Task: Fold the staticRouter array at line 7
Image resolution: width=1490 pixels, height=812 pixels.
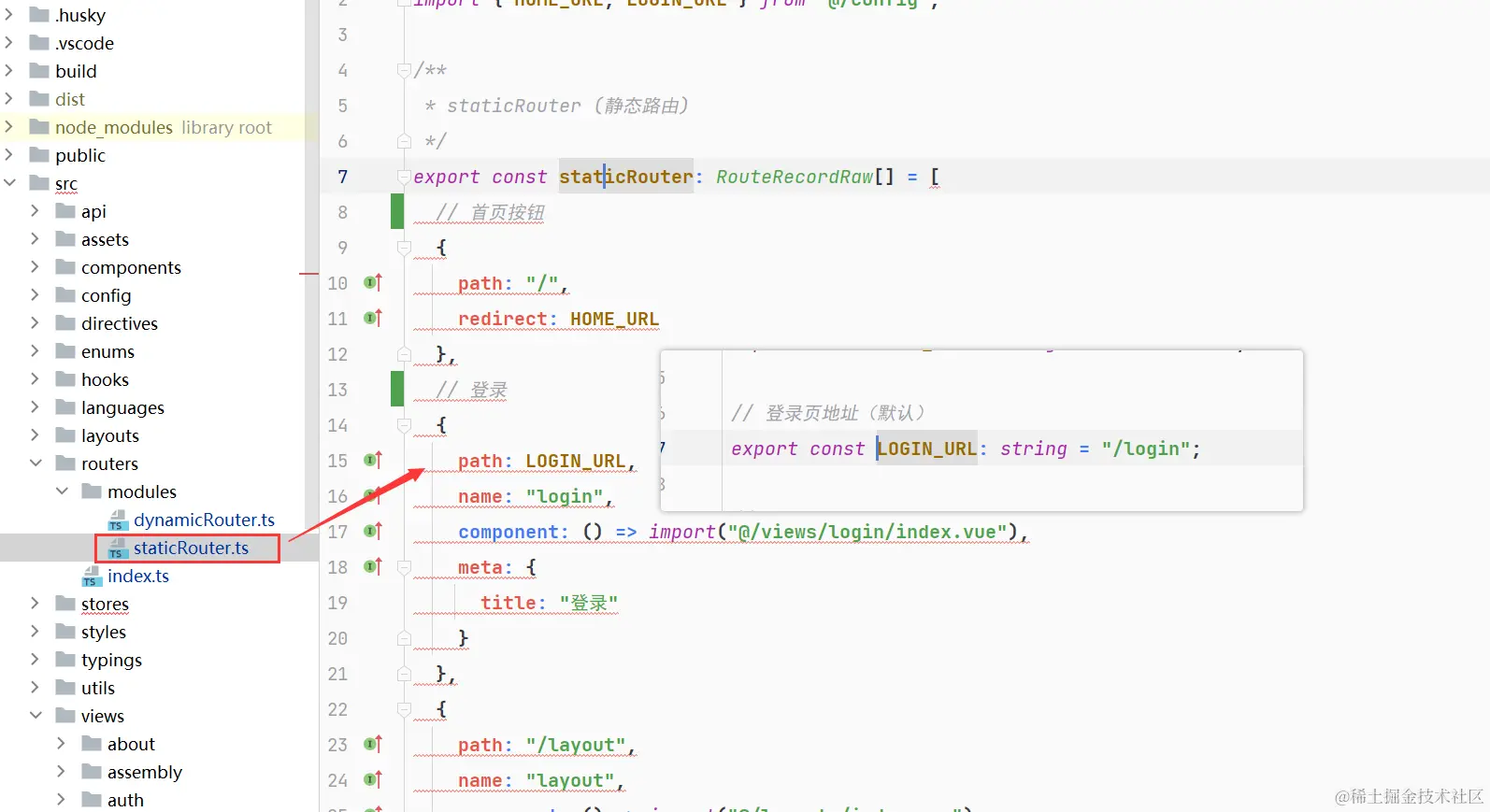Action: click(404, 177)
